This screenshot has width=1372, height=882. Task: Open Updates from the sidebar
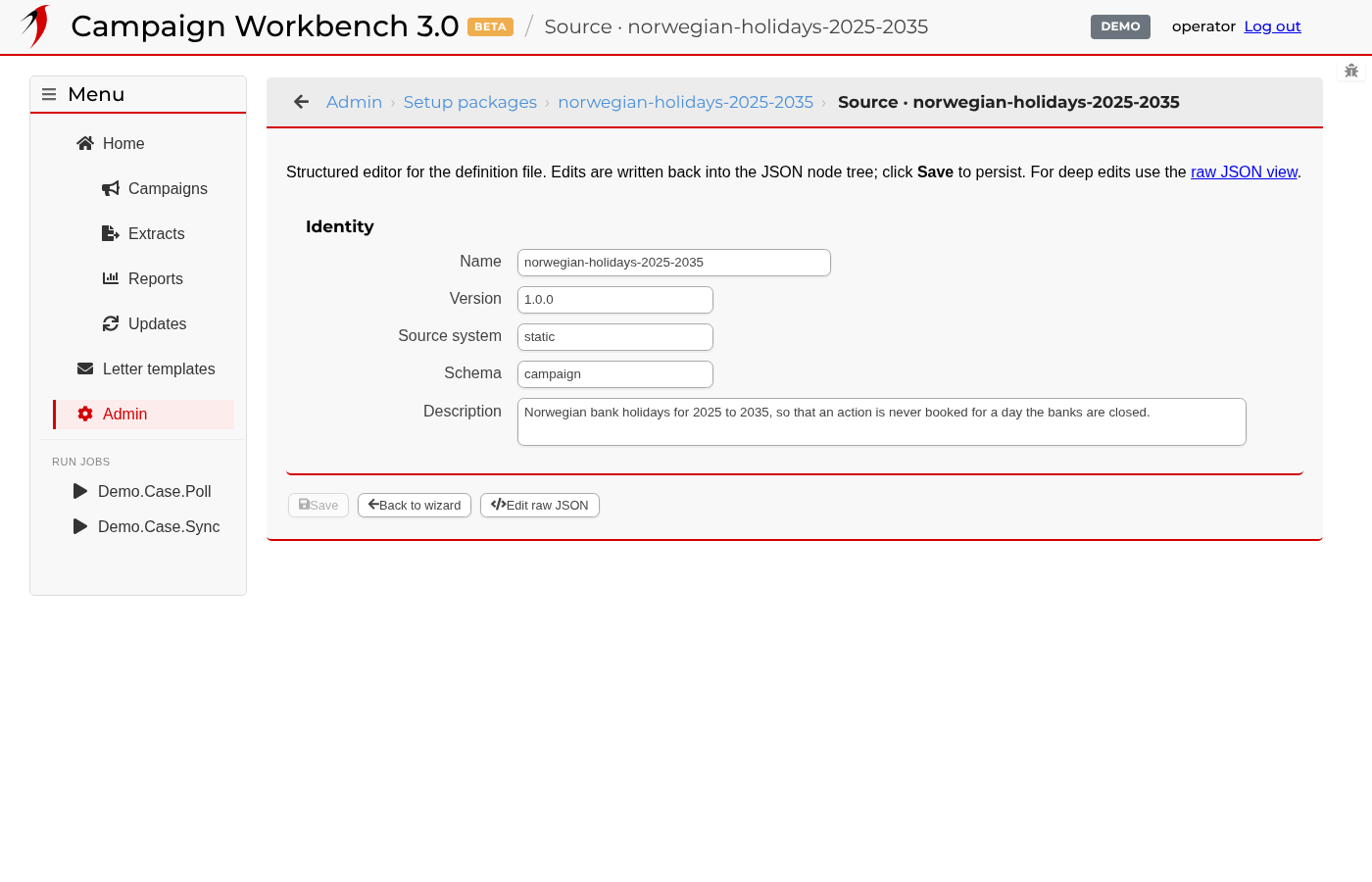point(156,323)
